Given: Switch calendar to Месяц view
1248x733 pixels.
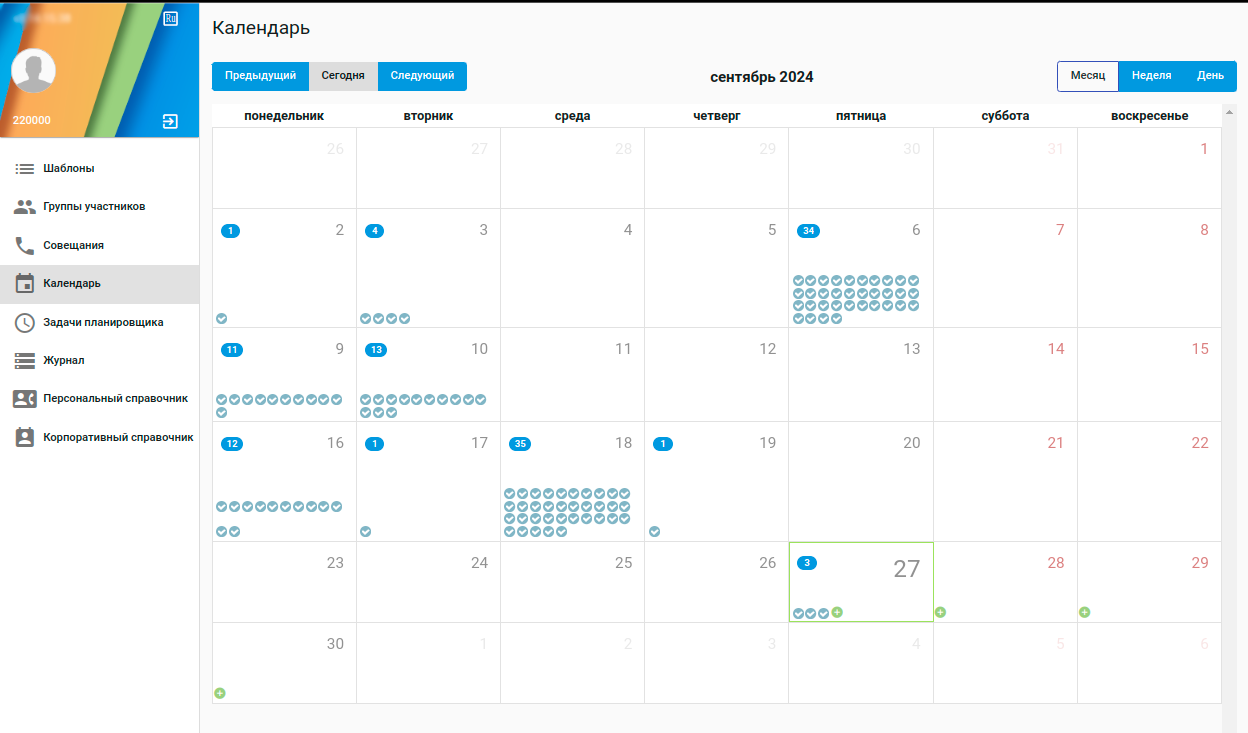Looking at the screenshot, I should (1087, 76).
